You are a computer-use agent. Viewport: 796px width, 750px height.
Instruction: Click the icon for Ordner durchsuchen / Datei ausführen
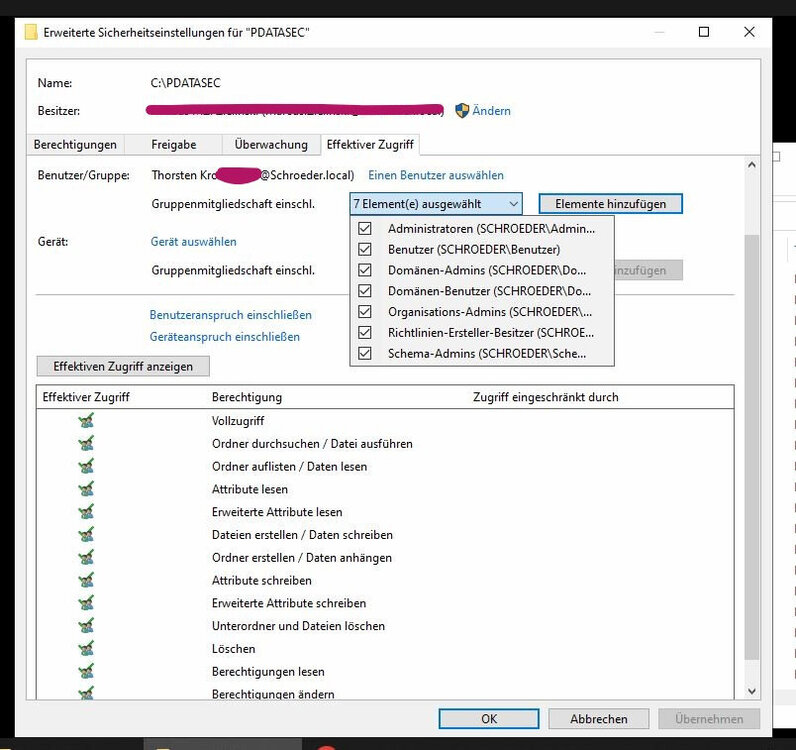pos(86,443)
